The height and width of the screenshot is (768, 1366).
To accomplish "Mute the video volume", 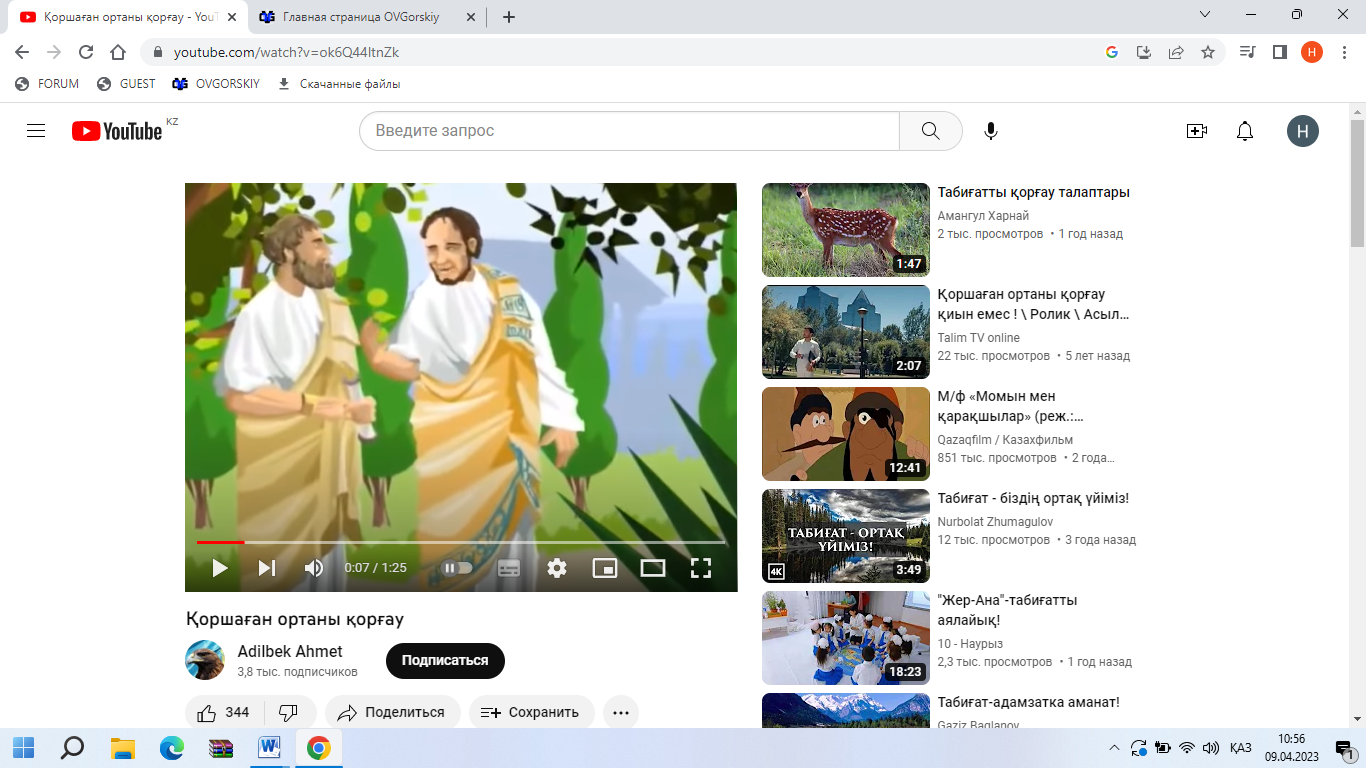I will [x=314, y=568].
